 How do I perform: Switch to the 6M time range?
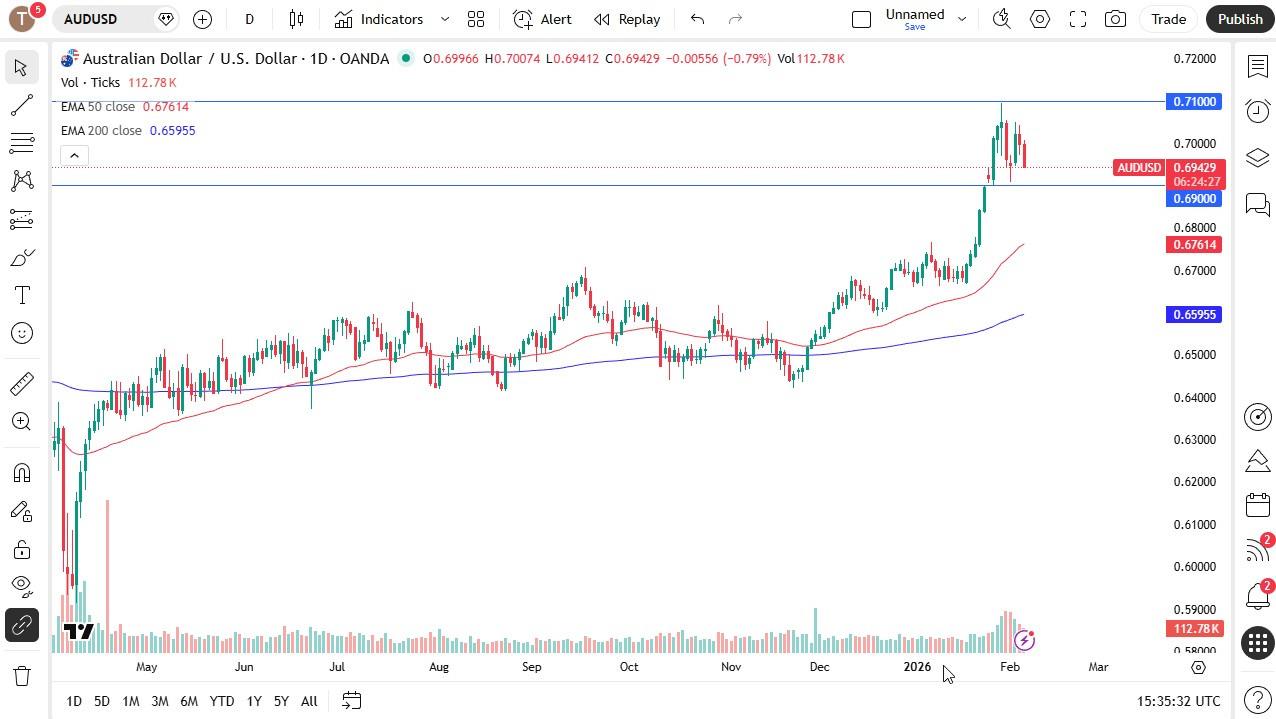(188, 701)
